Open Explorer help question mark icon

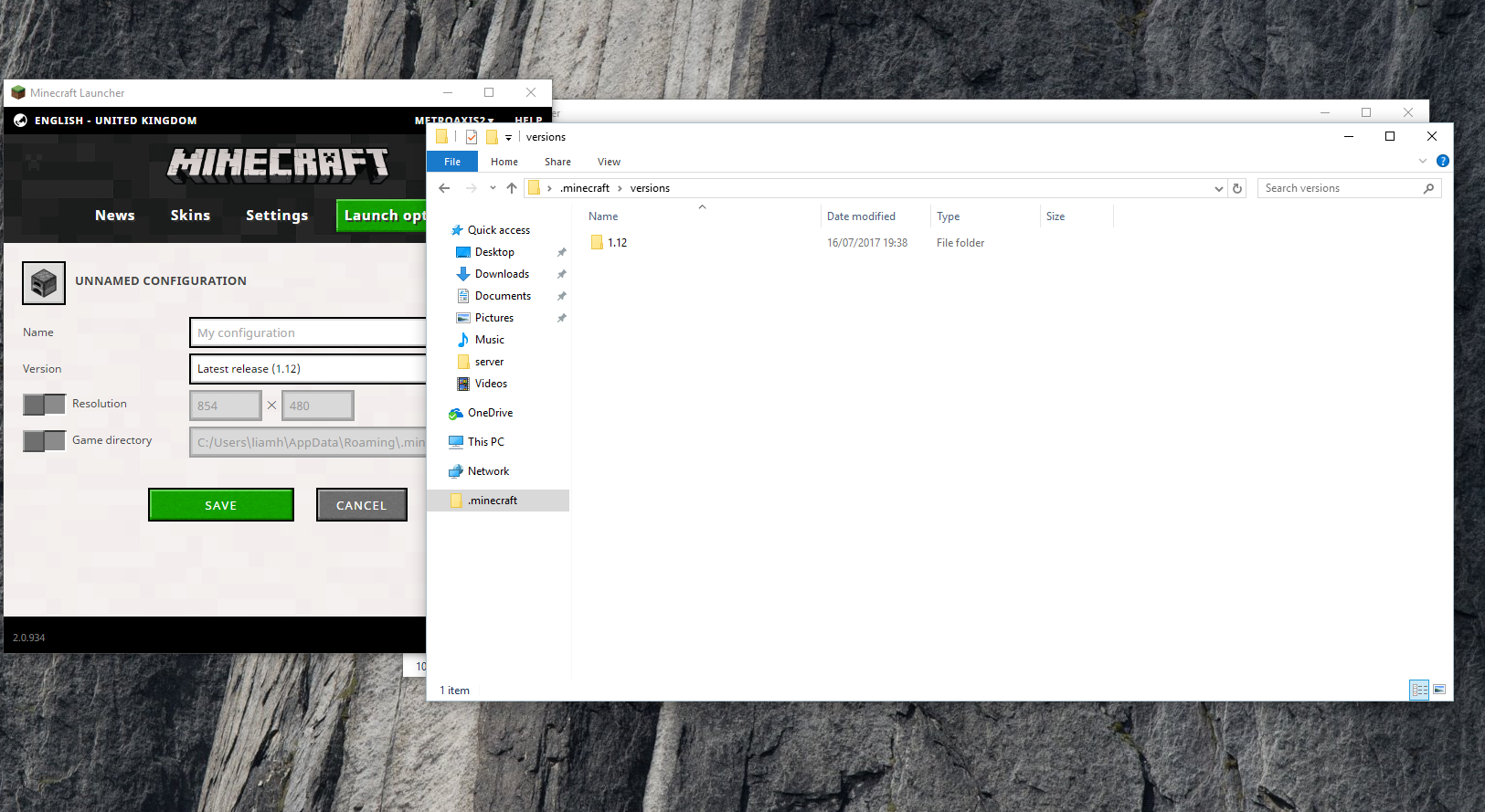pyautogui.click(x=1443, y=161)
